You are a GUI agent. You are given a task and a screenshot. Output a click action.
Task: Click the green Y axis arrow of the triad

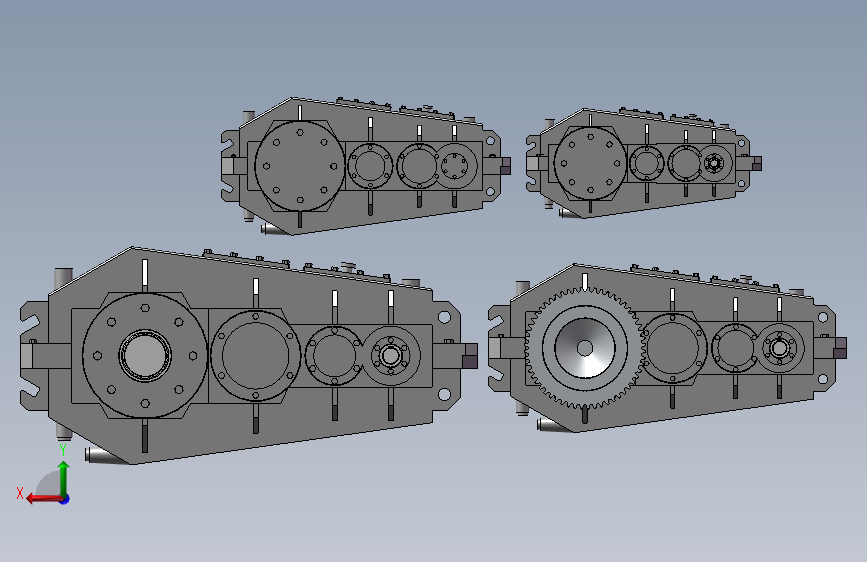pos(64,478)
